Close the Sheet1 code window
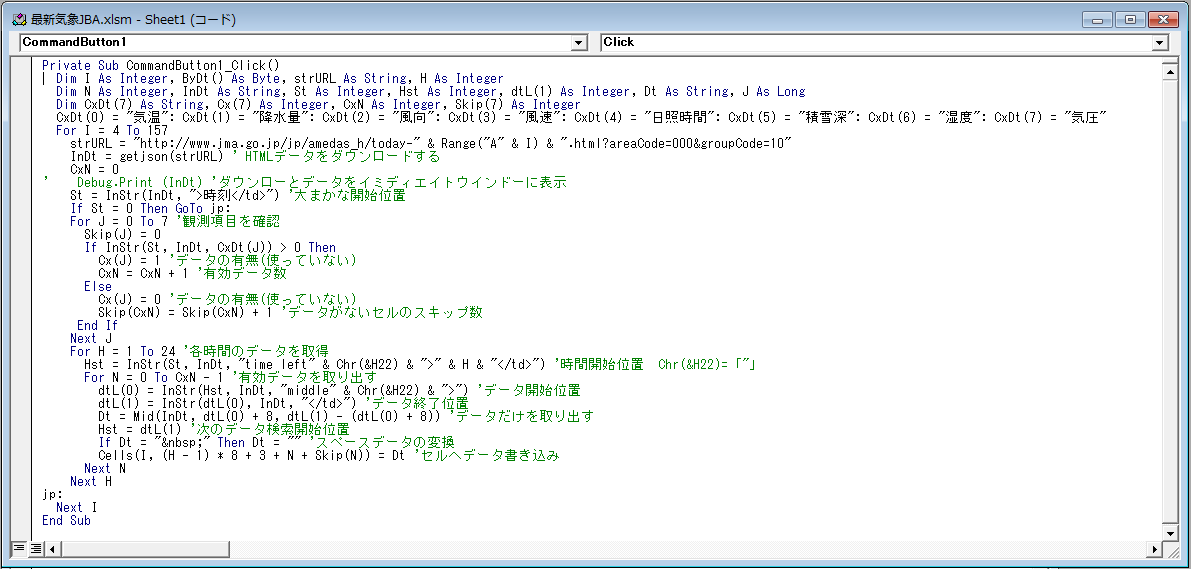 (1163, 20)
